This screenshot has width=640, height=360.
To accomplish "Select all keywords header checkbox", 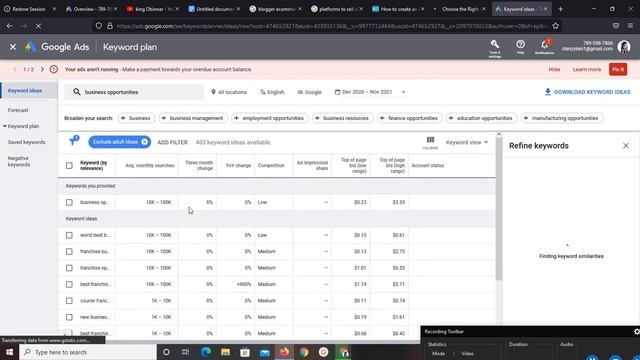I will click(x=69, y=166).
